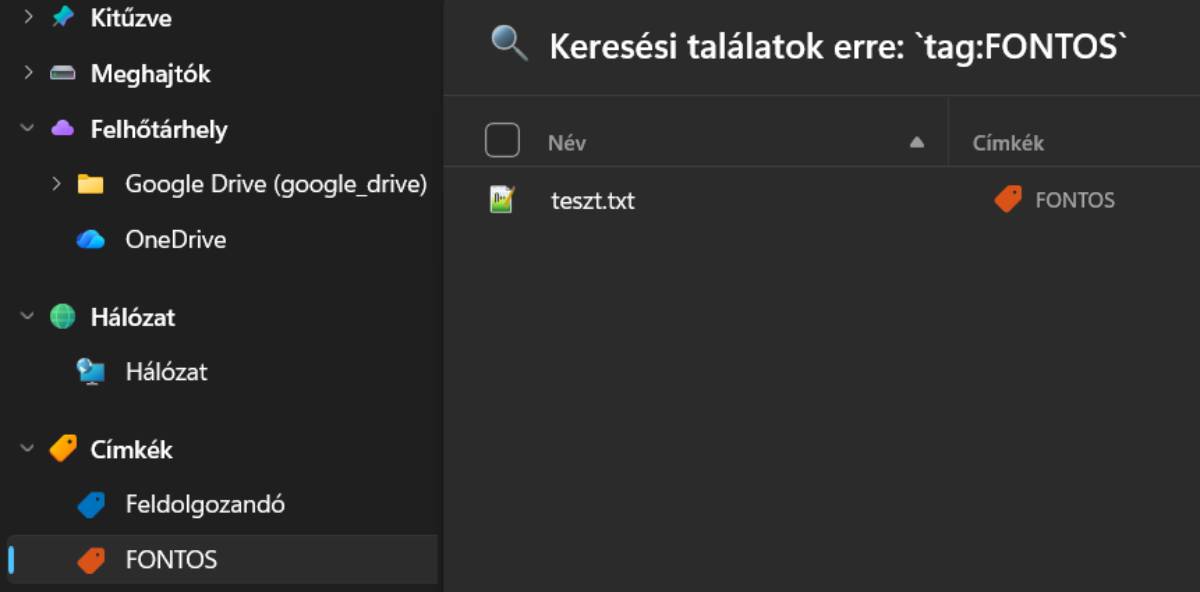Collapse the Felhőtárhely section
The height and width of the screenshot is (592, 1200).
[28, 129]
